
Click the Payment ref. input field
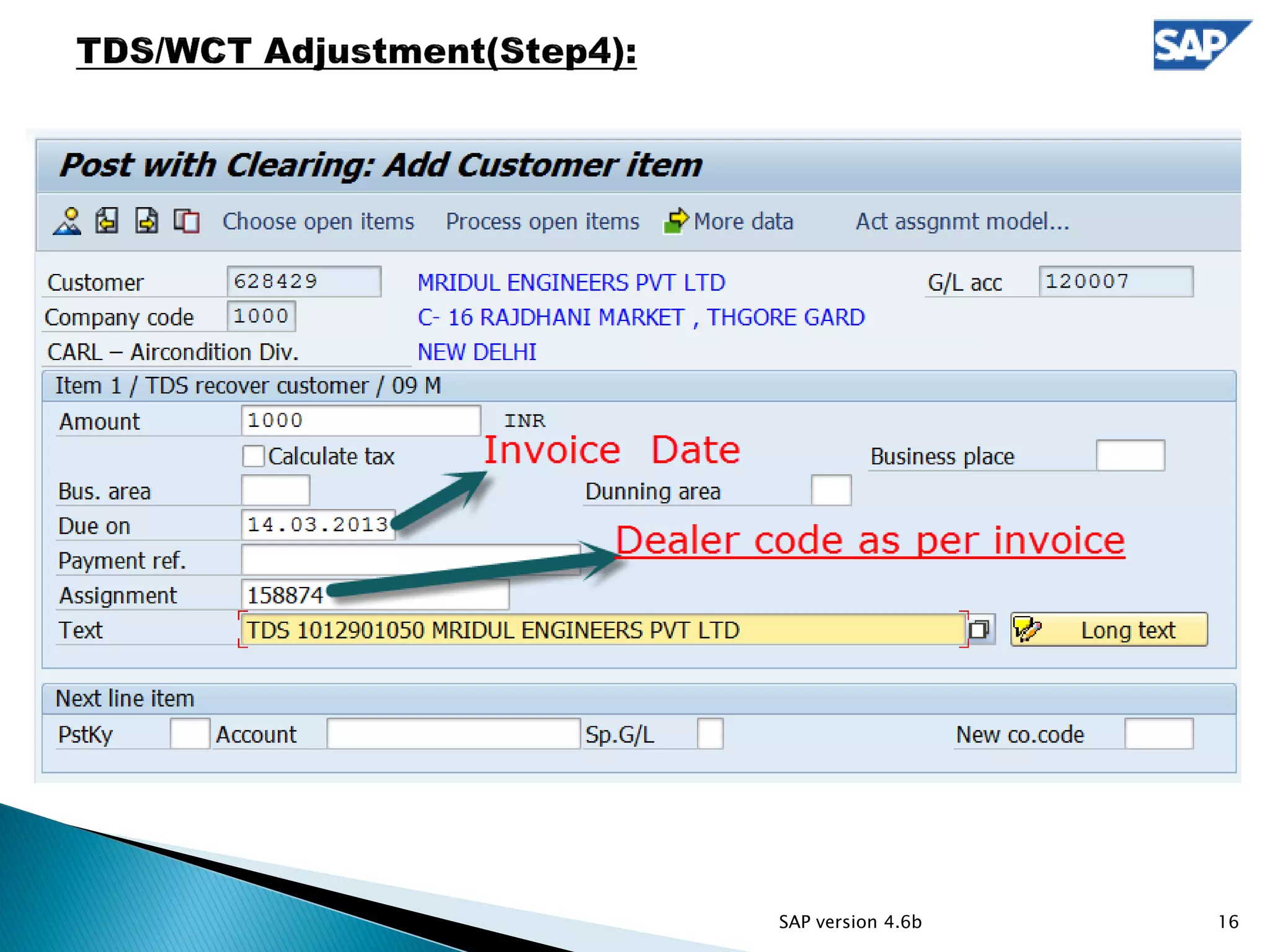coord(411,560)
